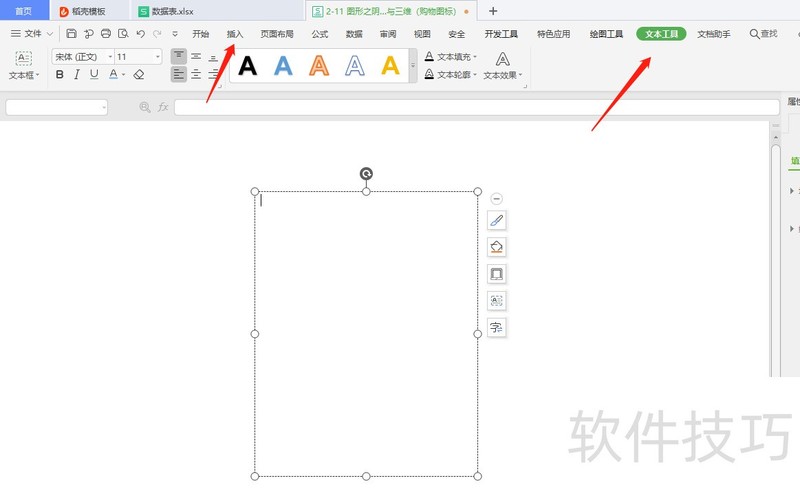Align text left

(179, 75)
